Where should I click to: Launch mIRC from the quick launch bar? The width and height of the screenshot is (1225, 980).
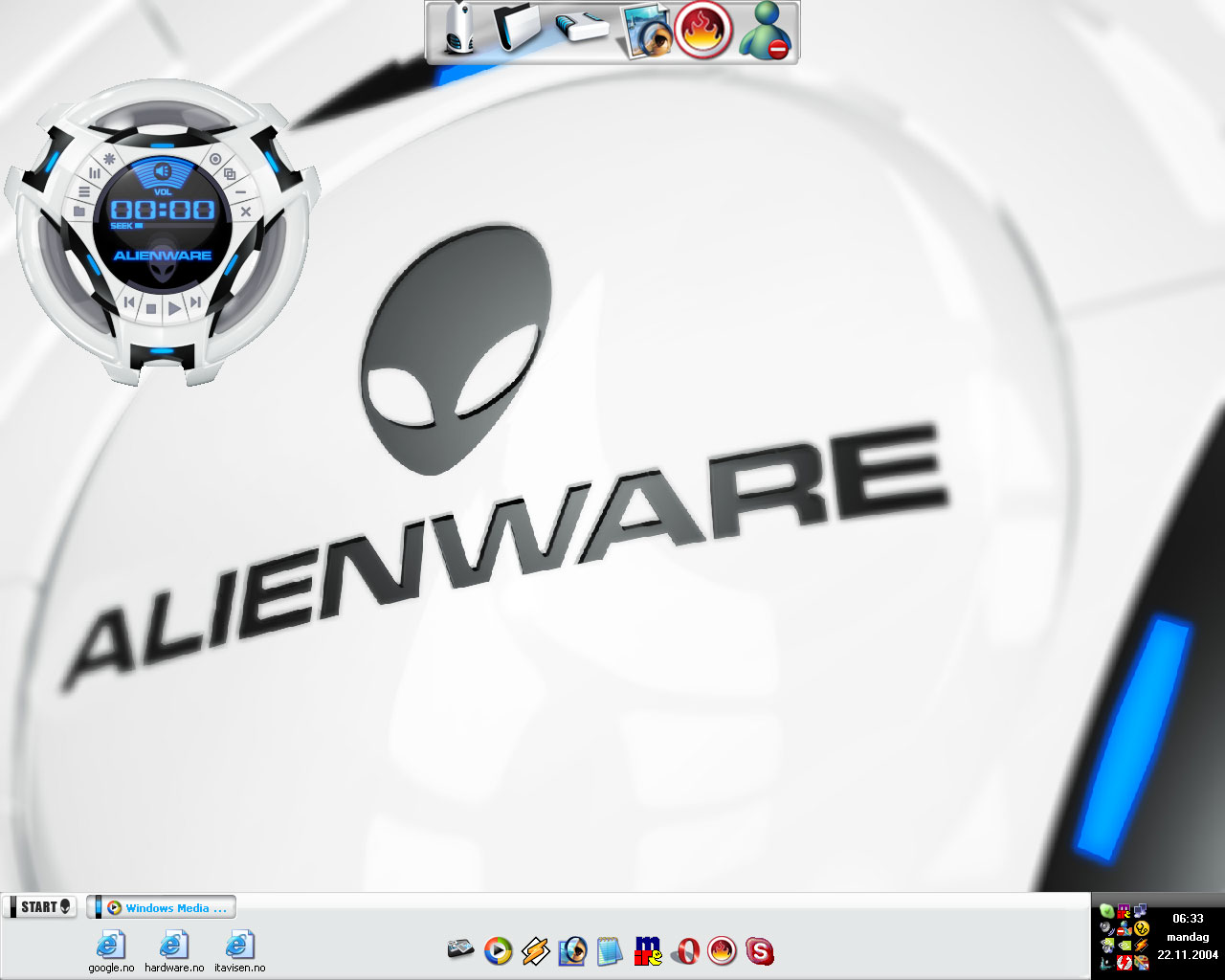(648, 951)
